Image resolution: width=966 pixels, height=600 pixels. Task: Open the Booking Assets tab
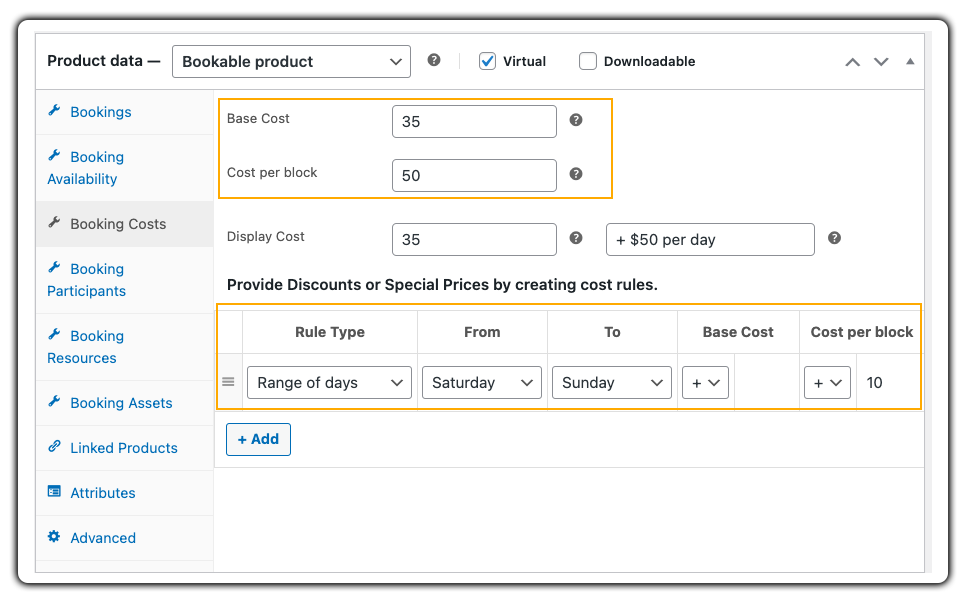pyautogui.click(x=124, y=403)
